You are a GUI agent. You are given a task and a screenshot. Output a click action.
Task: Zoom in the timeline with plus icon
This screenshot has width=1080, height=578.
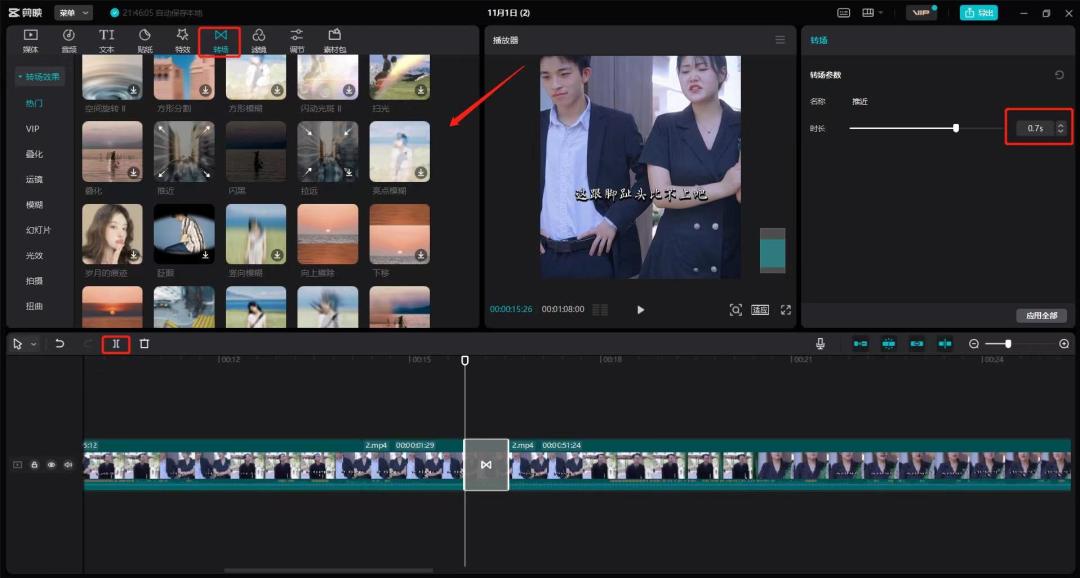pos(1064,344)
